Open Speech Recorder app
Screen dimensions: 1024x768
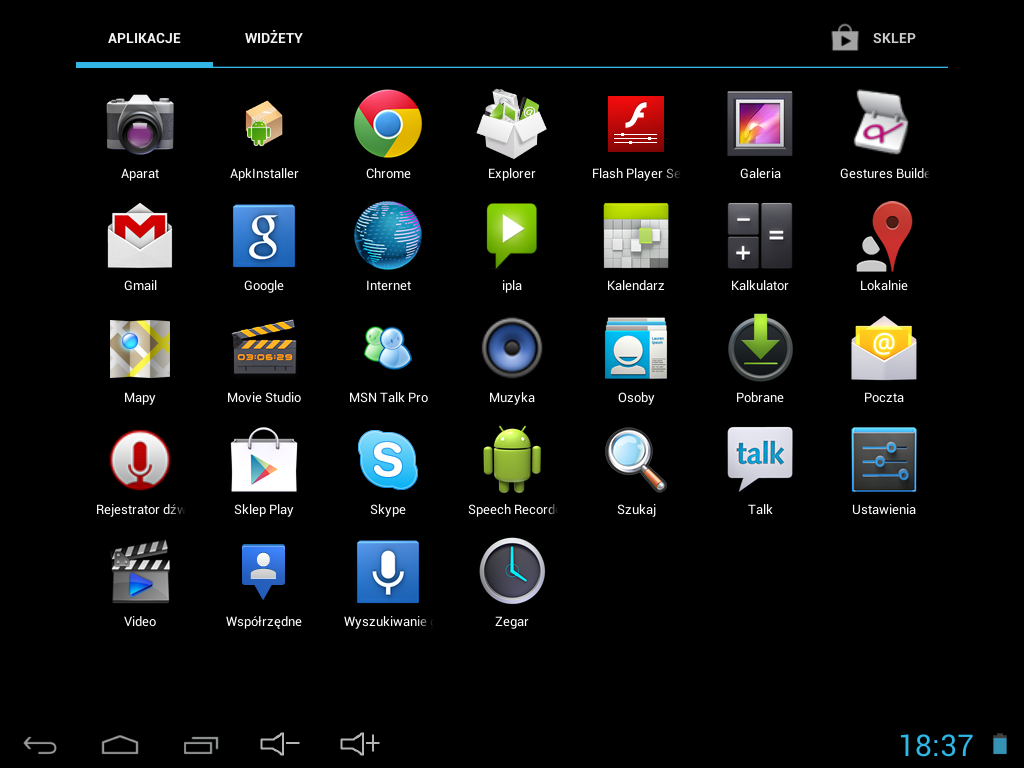click(511, 460)
